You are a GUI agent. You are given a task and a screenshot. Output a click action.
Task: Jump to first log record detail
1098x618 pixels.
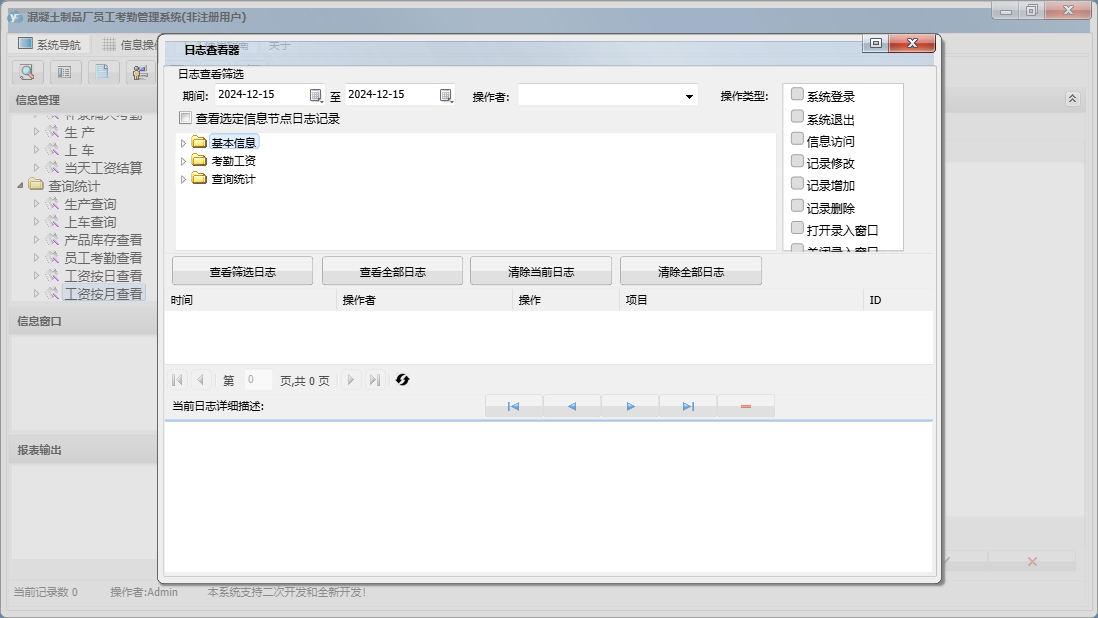513,406
